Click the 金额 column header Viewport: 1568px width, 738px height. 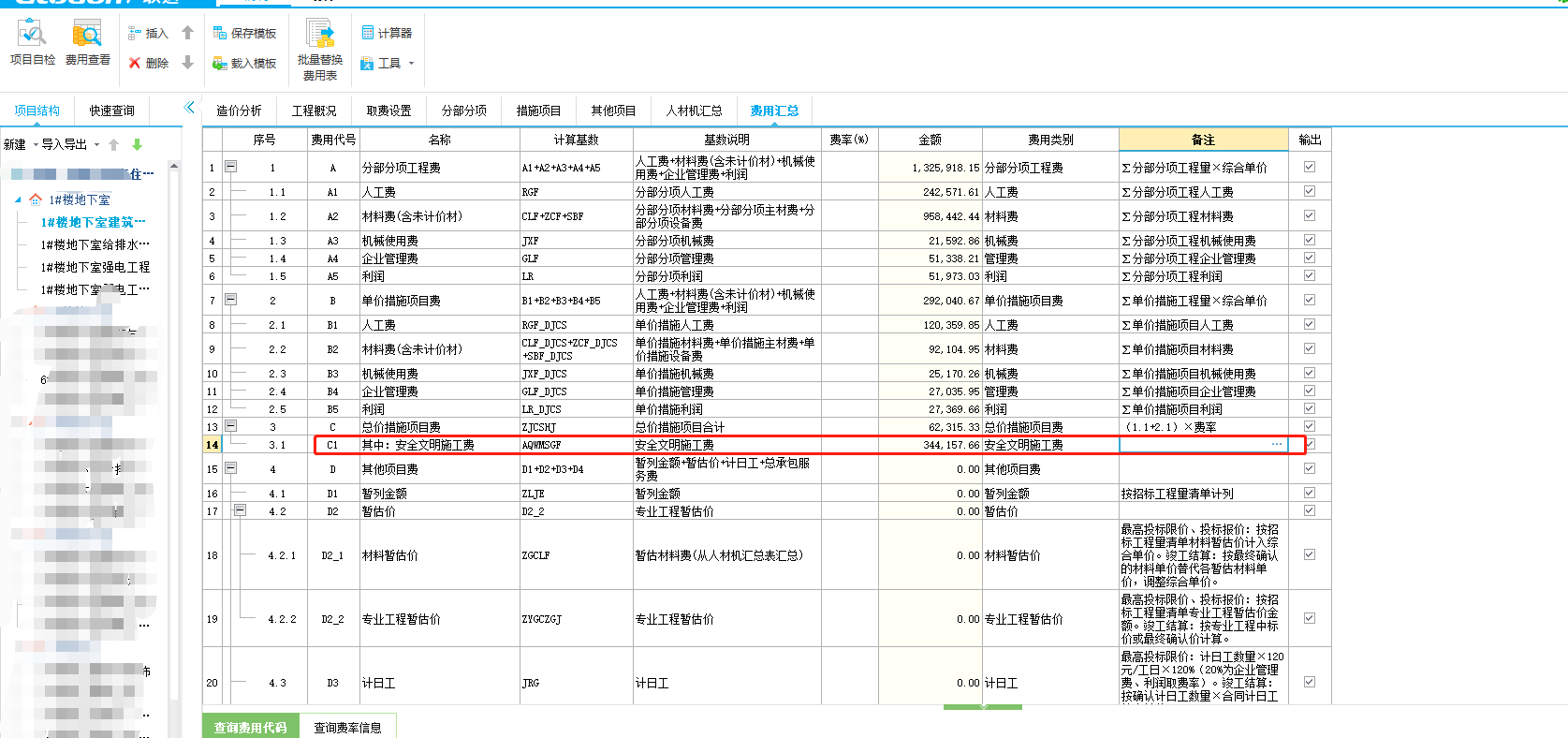point(930,140)
